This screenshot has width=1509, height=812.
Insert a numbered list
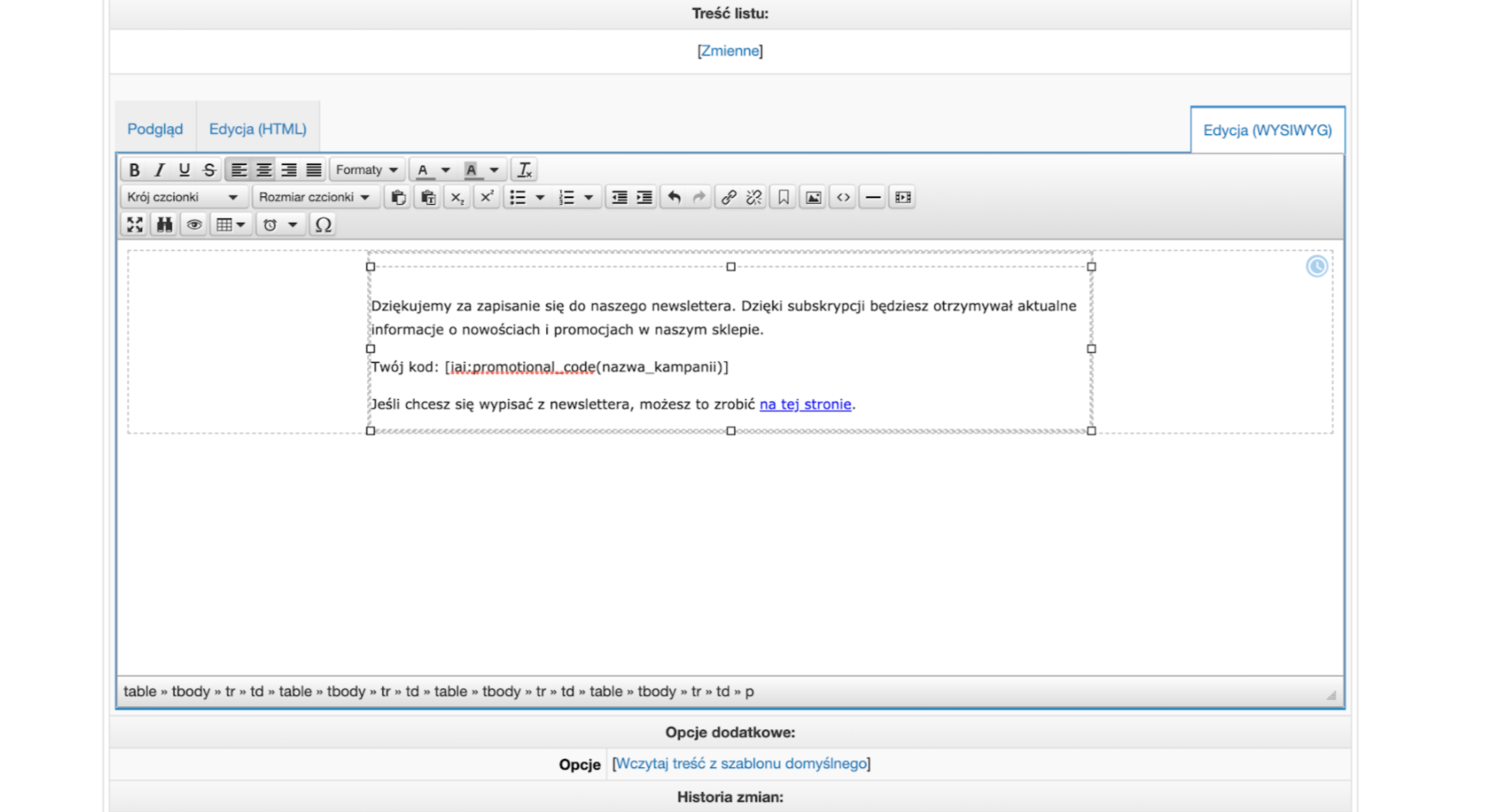pos(566,197)
